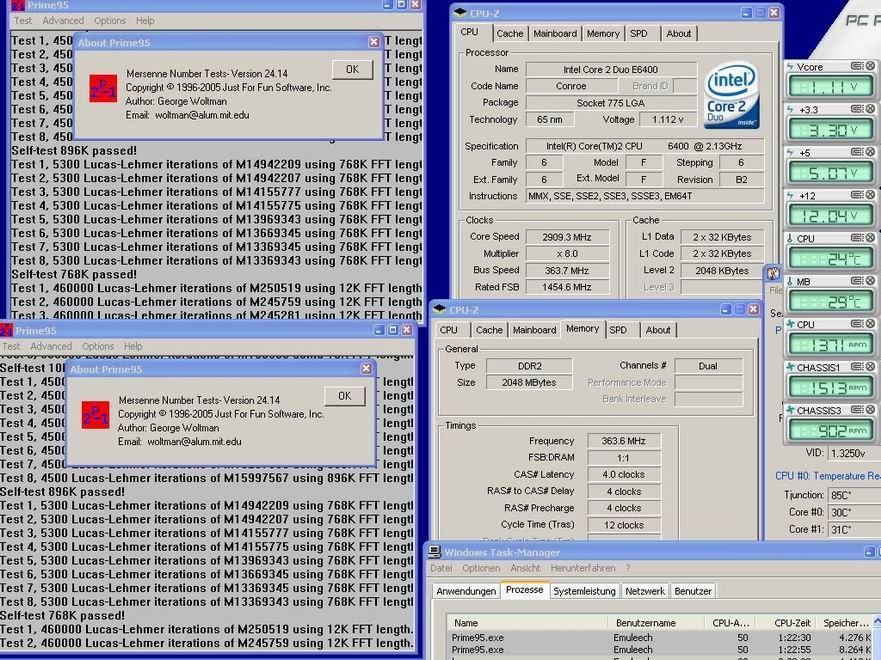The height and width of the screenshot is (660, 881).
Task: Open the +3.3 sensor settings icon
Action: pyautogui.click(x=857, y=109)
